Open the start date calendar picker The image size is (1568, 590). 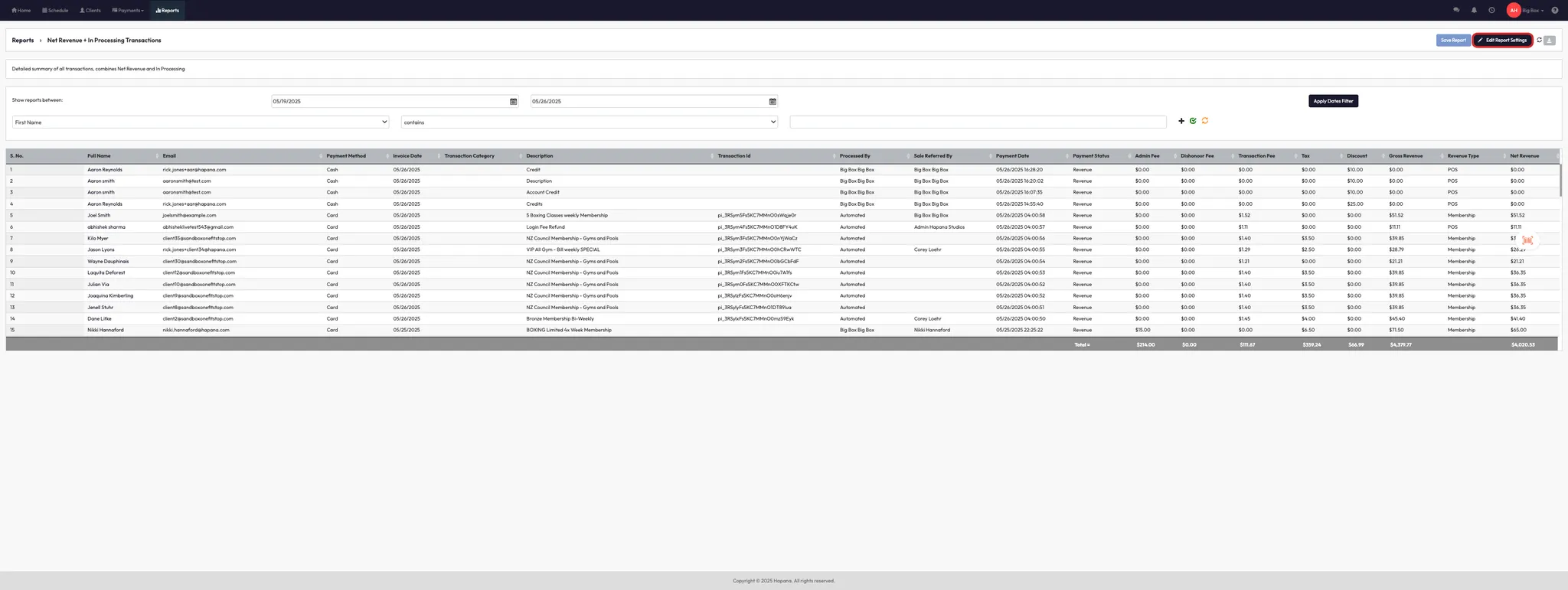tap(513, 101)
